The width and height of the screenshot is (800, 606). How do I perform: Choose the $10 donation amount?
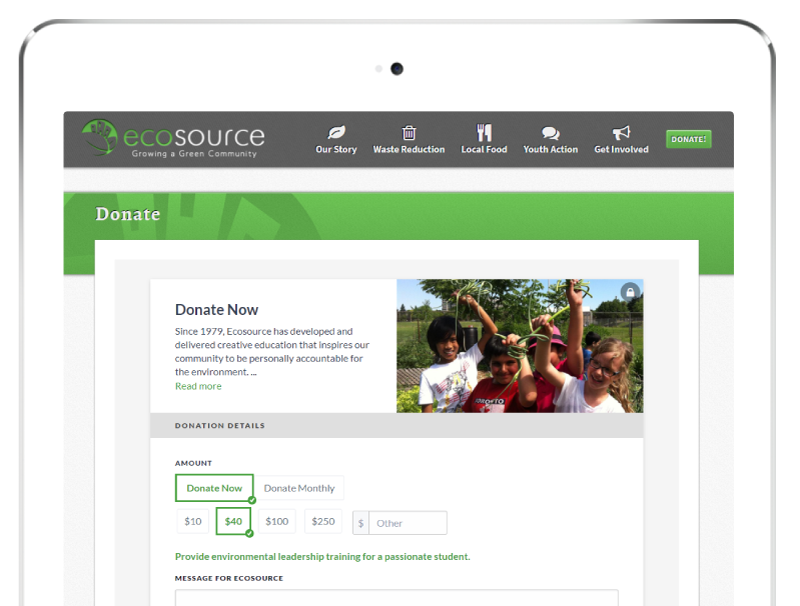tap(193, 522)
